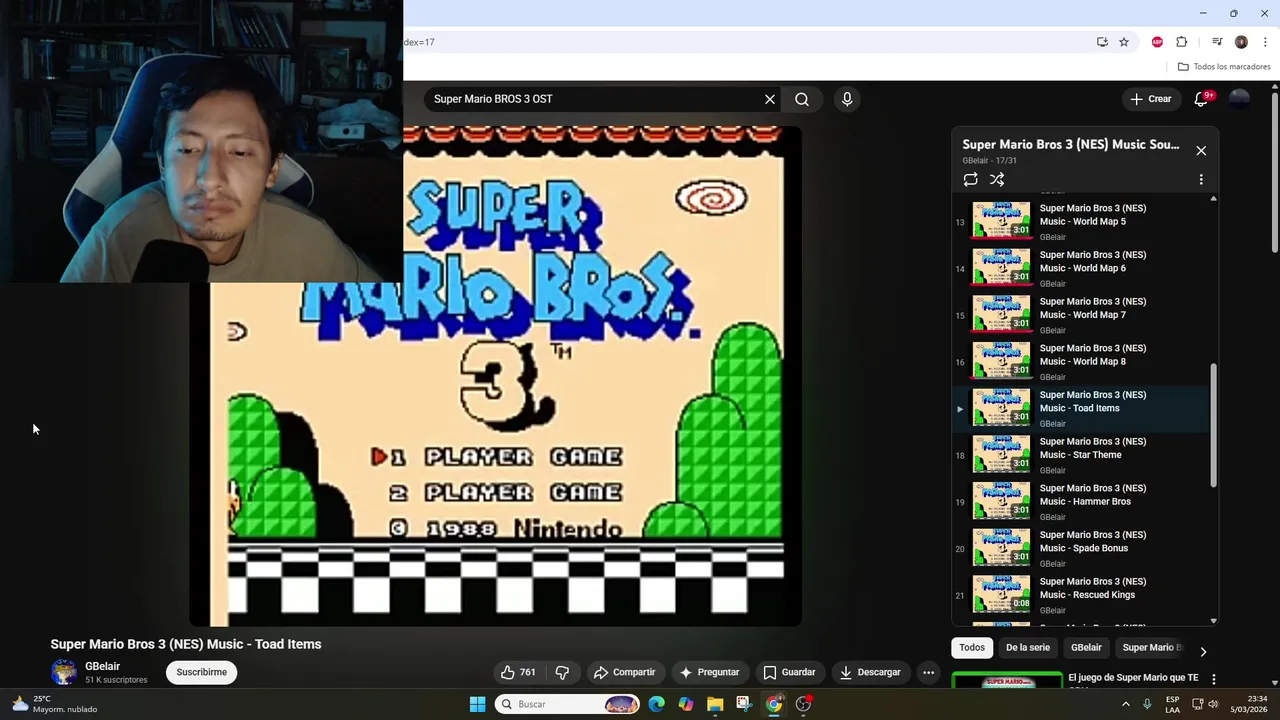The height and width of the screenshot is (720, 1280).
Task: Play Rescued Kings playlist item
Action: pos(1080,595)
